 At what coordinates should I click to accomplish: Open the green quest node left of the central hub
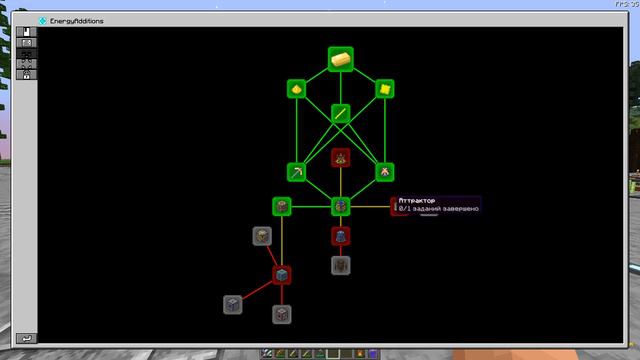[282, 207]
